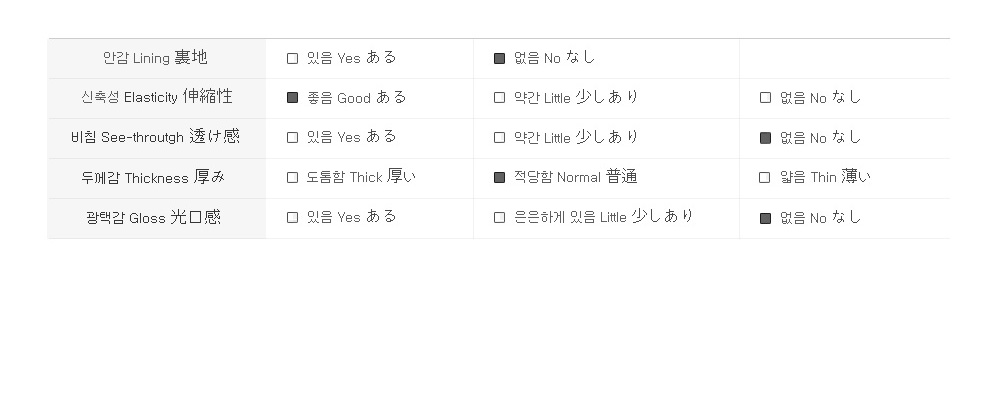
Task: Select the See-through row header cell
Action: click(x=156, y=138)
